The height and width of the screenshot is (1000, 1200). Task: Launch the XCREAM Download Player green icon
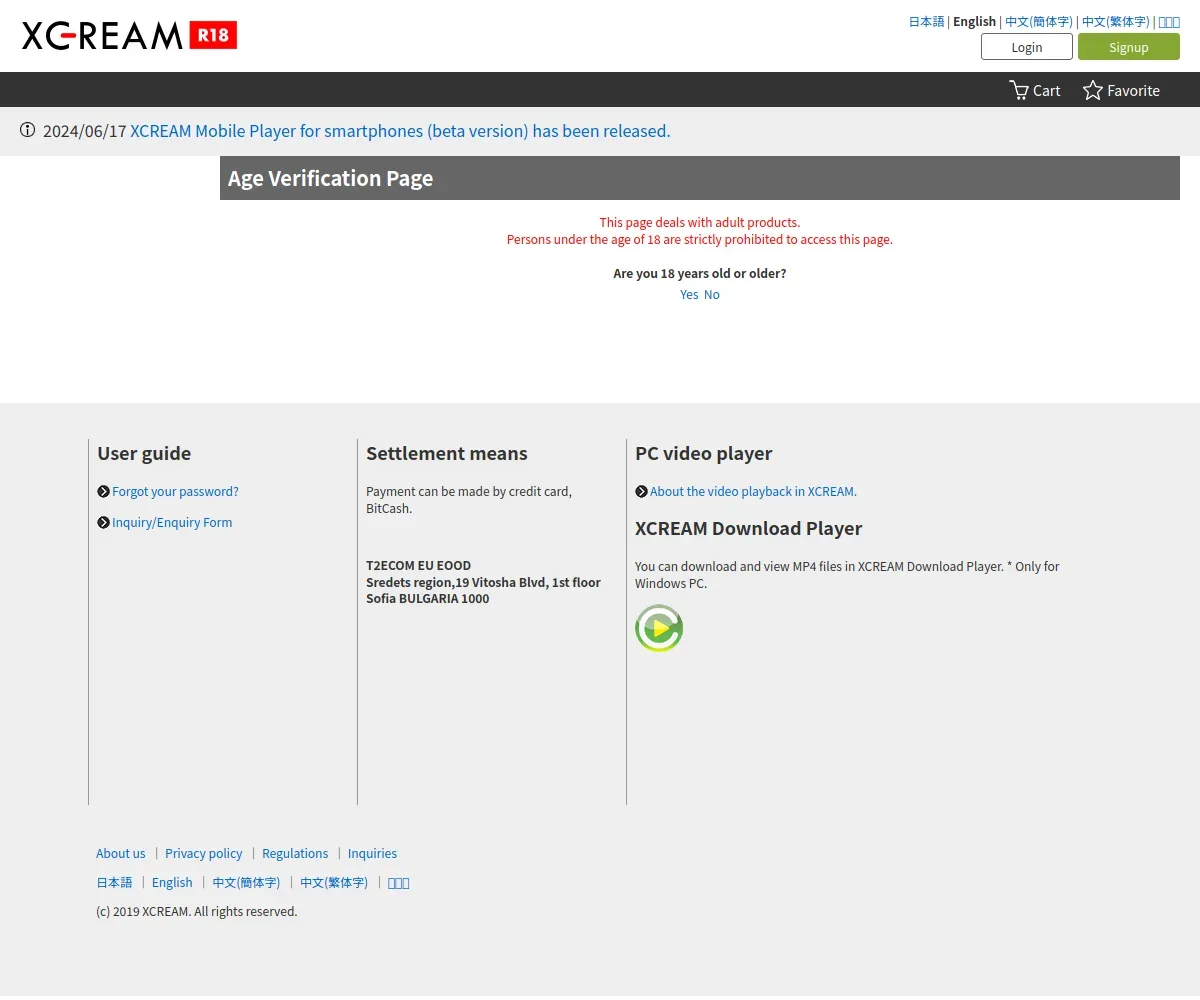[x=659, y=628]
